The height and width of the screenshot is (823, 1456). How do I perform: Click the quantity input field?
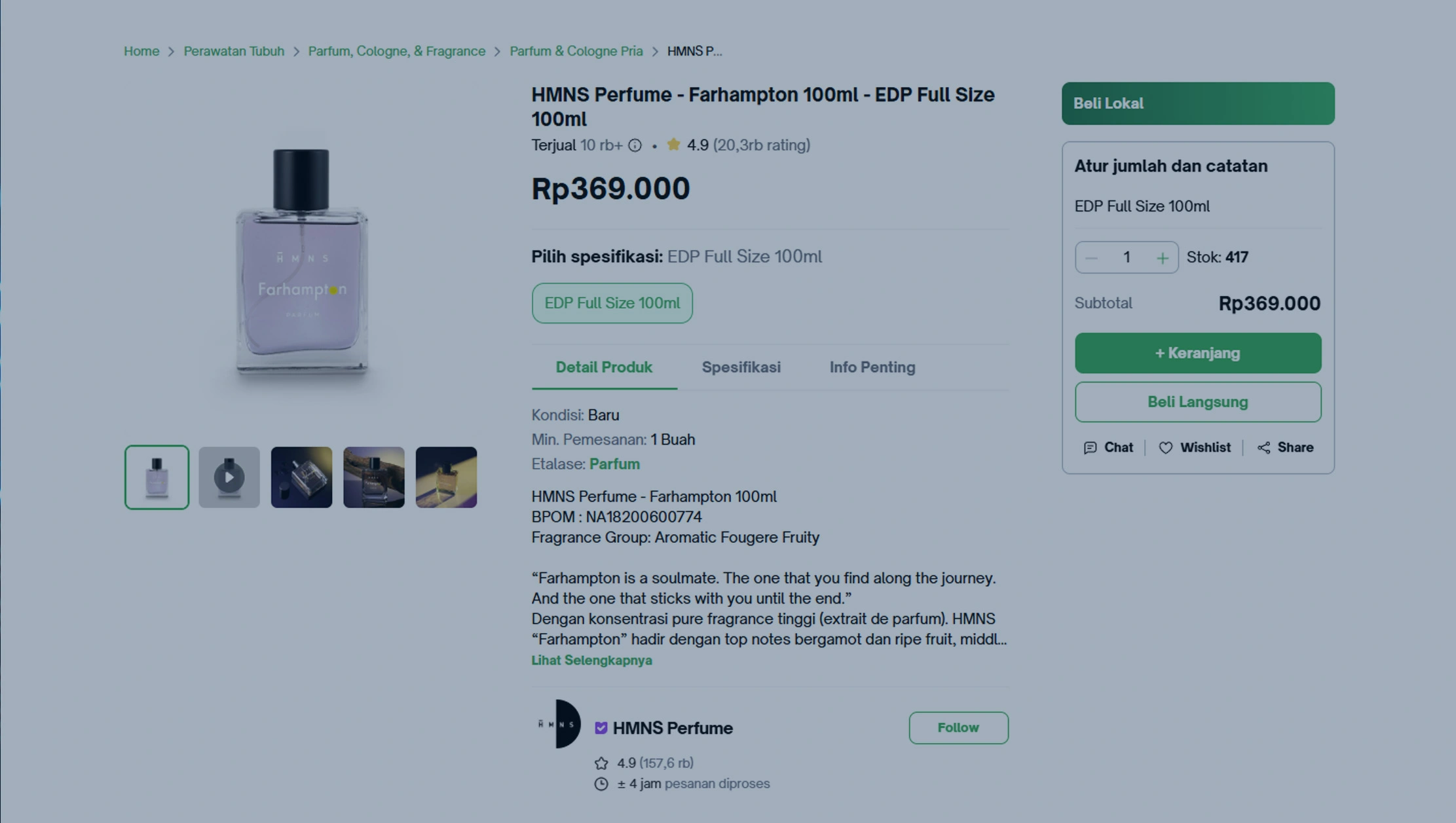point(1127,257)
